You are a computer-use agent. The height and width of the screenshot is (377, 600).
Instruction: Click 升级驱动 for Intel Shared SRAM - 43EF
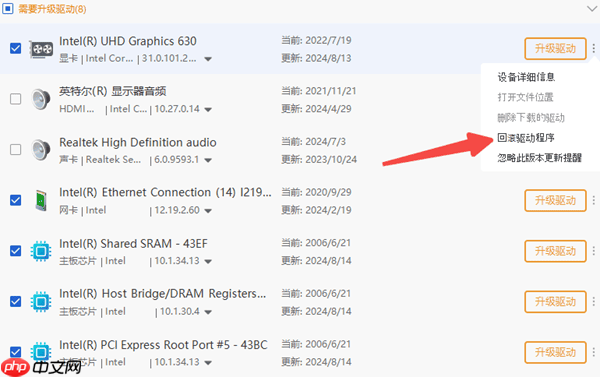click(x=555, y=251)
